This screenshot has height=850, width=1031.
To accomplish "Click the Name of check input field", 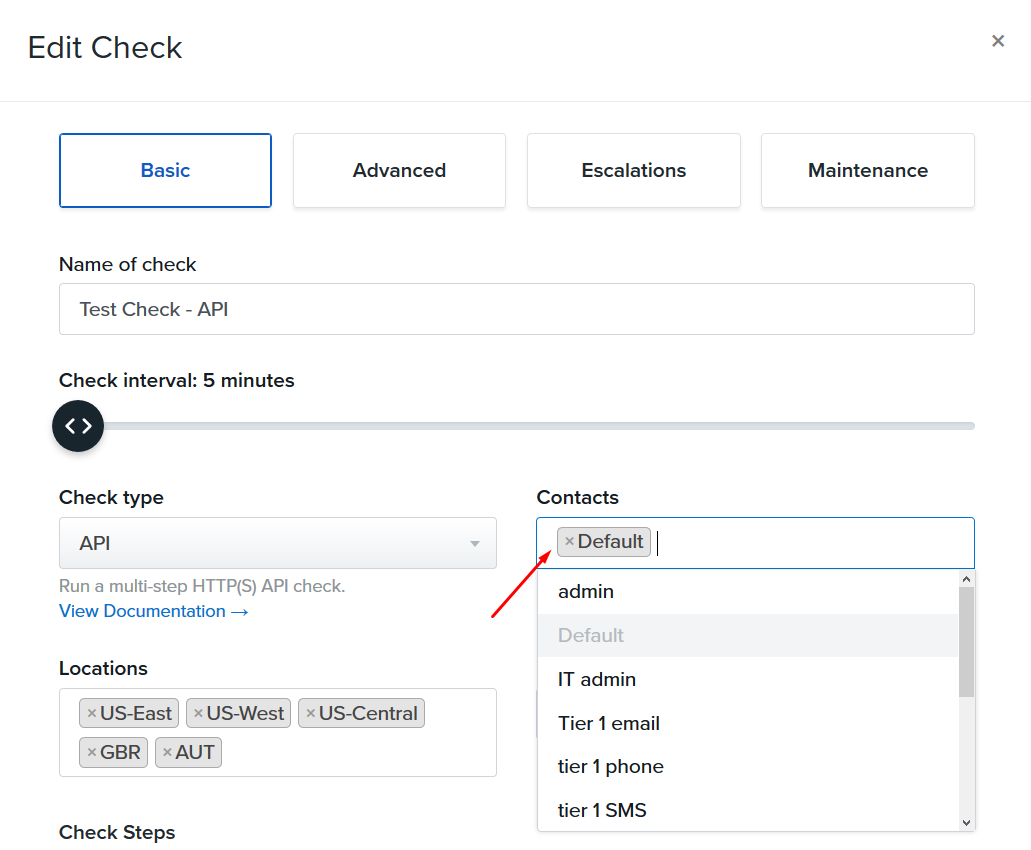I will point(516,309).
